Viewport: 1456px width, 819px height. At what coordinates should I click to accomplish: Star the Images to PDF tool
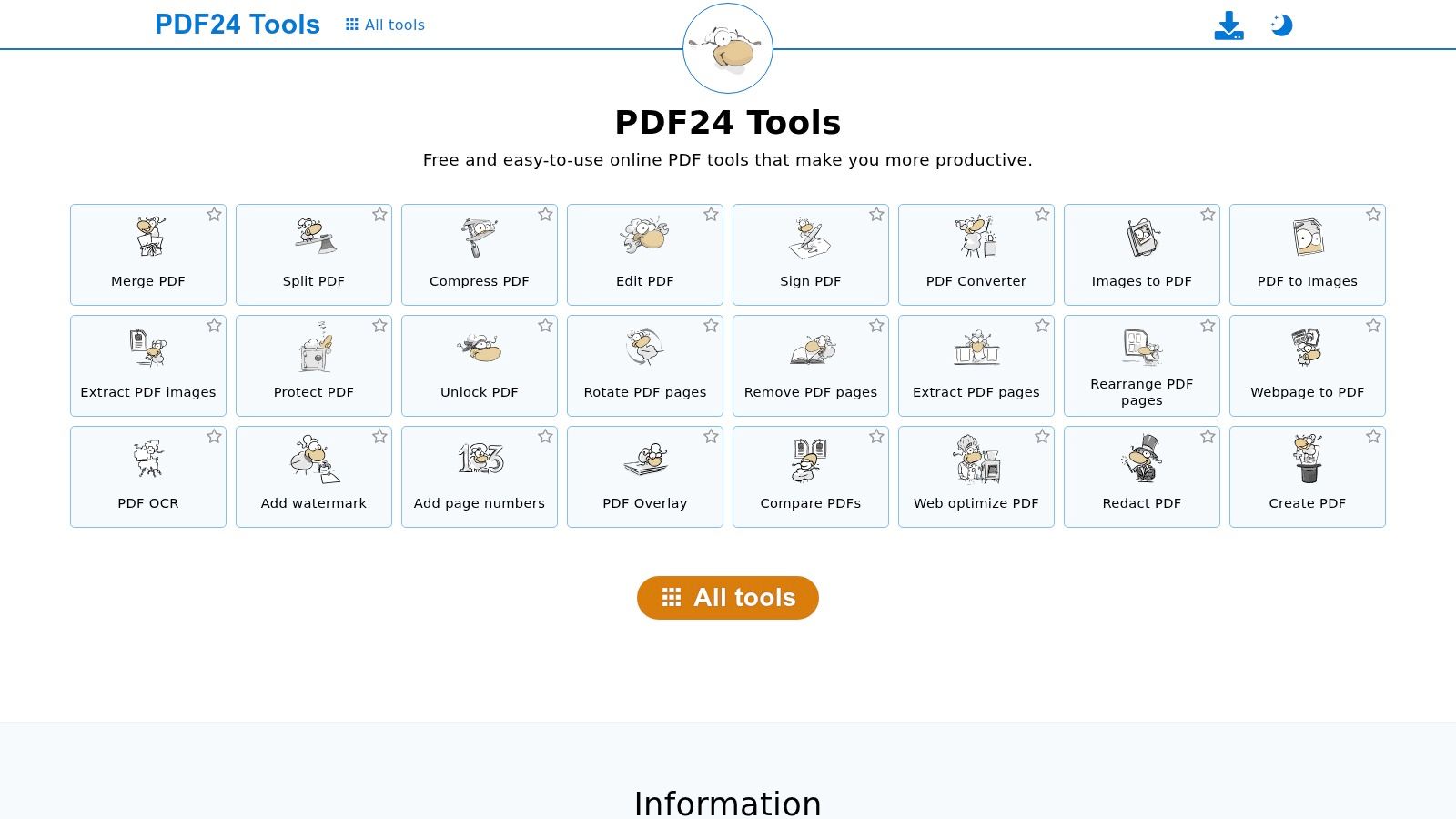(1208, 215)
